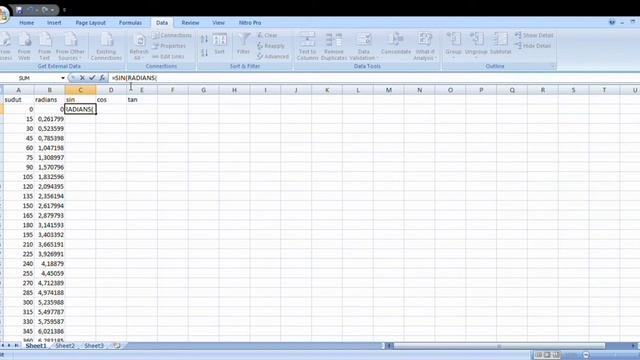Switch to Page Layout tab

tap(91, 23)
